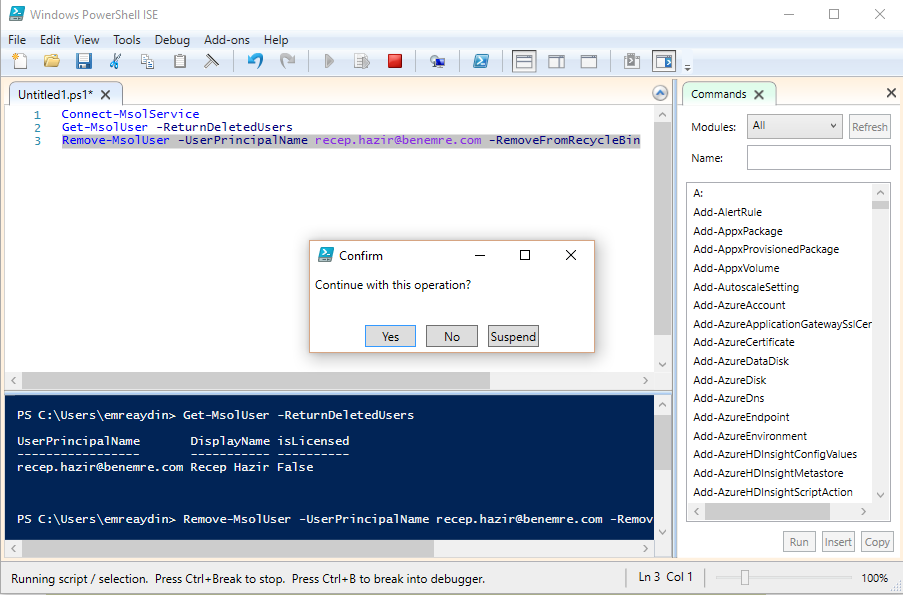Open the Debug menu

pos(172,40)
